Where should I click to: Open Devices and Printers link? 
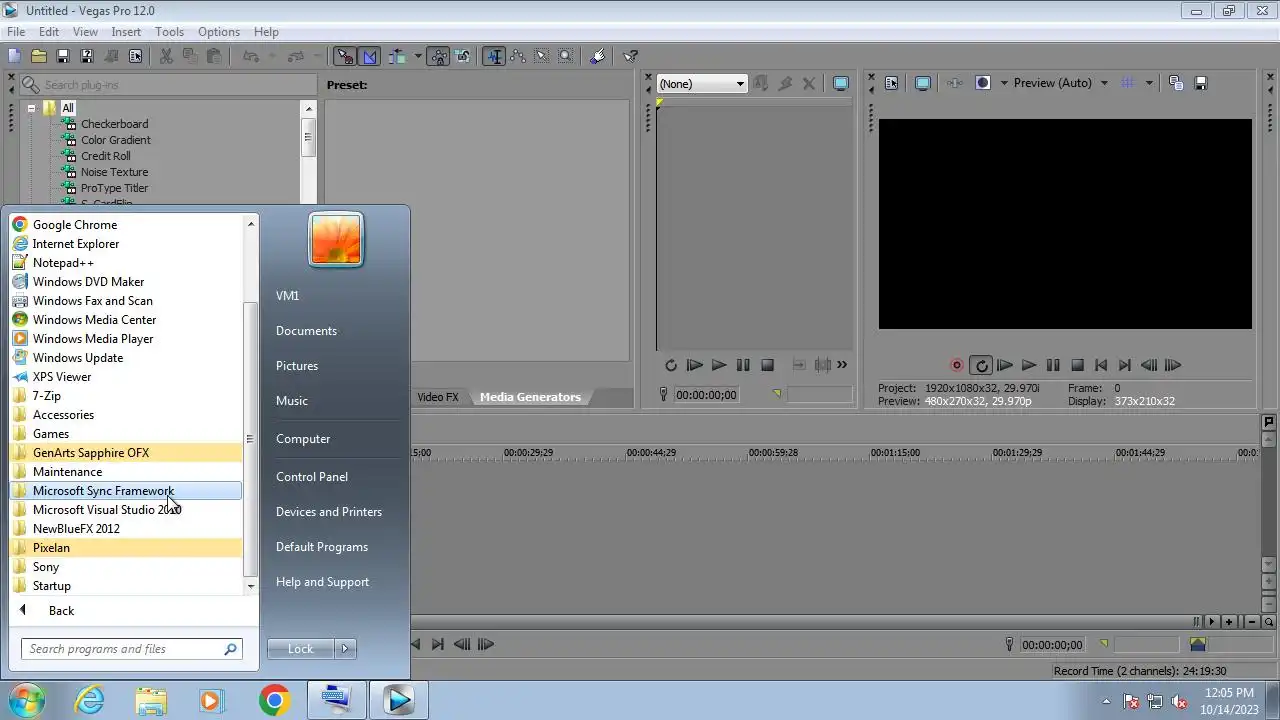pos(329,512)
